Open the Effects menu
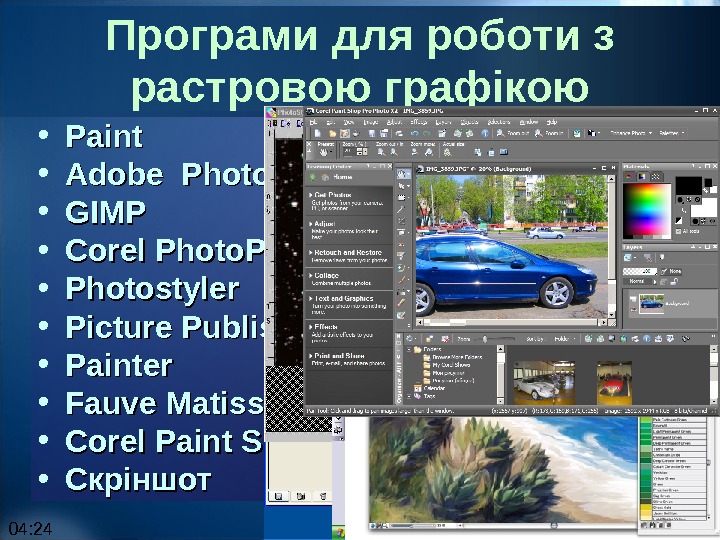Image resolution: width=720 pixels, height=540 pixels. coord(418,122)
